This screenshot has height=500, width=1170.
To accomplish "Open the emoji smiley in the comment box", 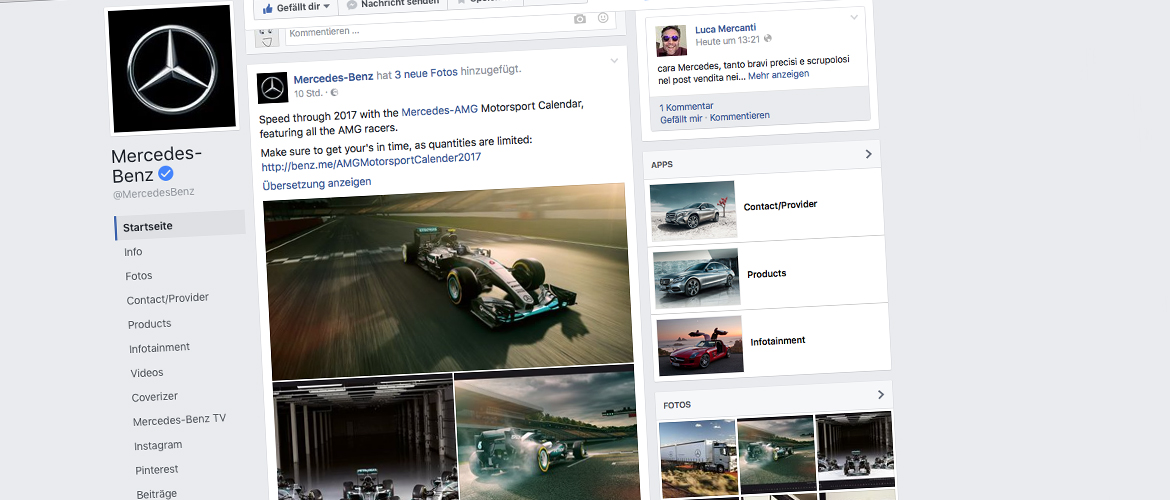I will tap(603, 18).
